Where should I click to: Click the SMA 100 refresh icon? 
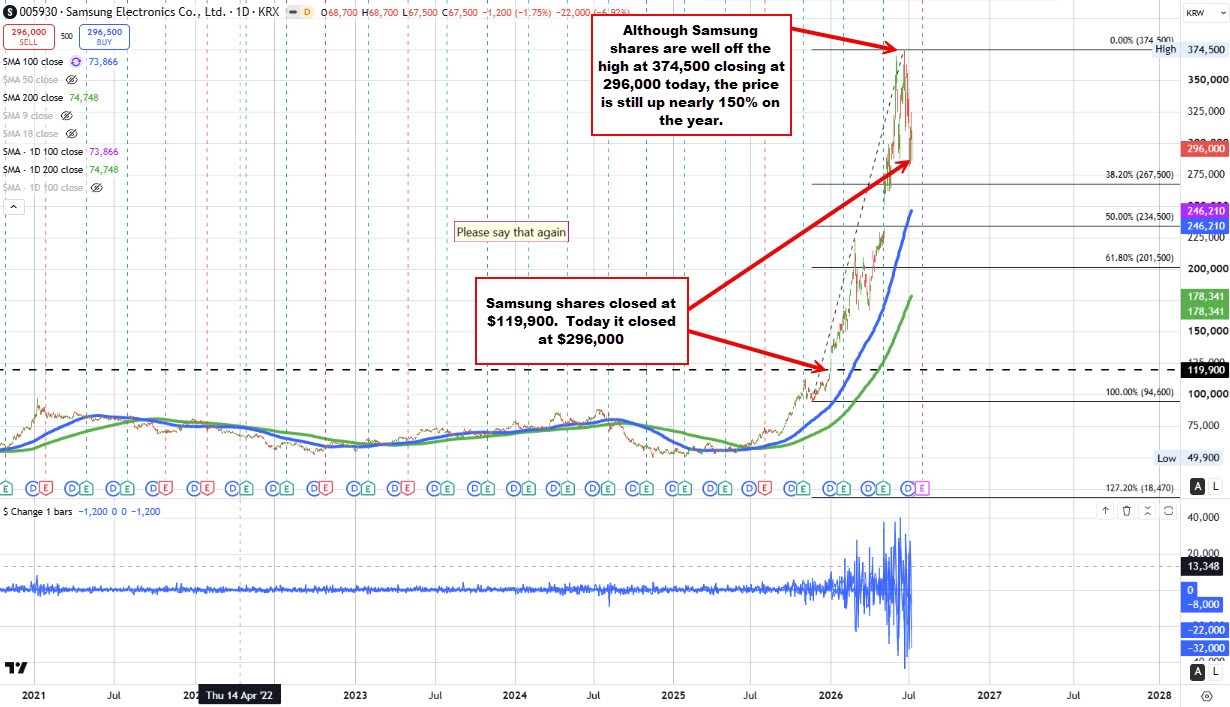click(x=76, y=61)
